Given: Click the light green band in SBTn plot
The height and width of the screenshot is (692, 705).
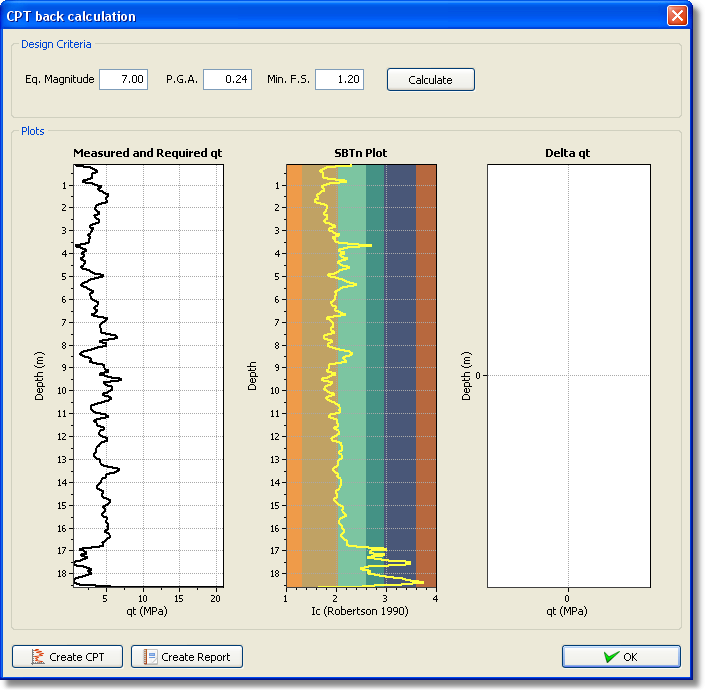Looking at the screenshot, I should click(x=352, y=450).
